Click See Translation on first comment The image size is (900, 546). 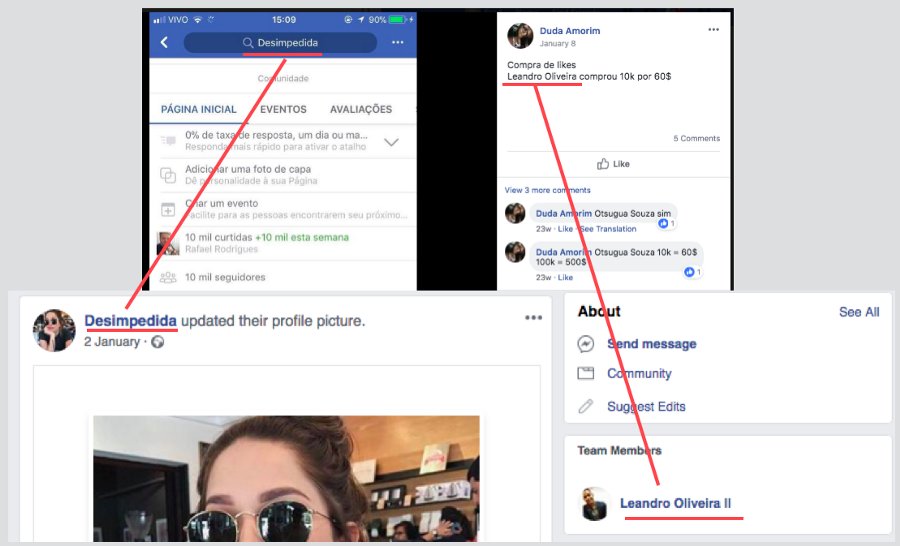[608, 229]
